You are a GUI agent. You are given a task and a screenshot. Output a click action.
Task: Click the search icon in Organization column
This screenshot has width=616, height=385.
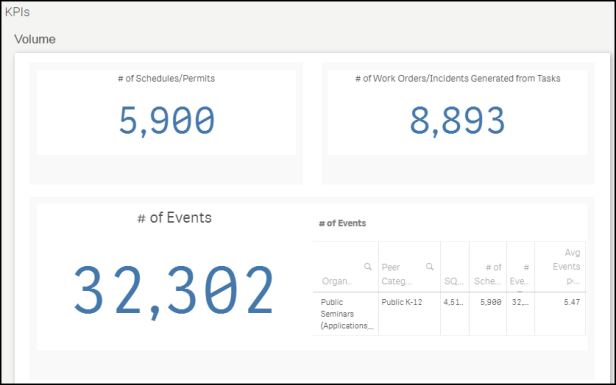pos(368,267)
